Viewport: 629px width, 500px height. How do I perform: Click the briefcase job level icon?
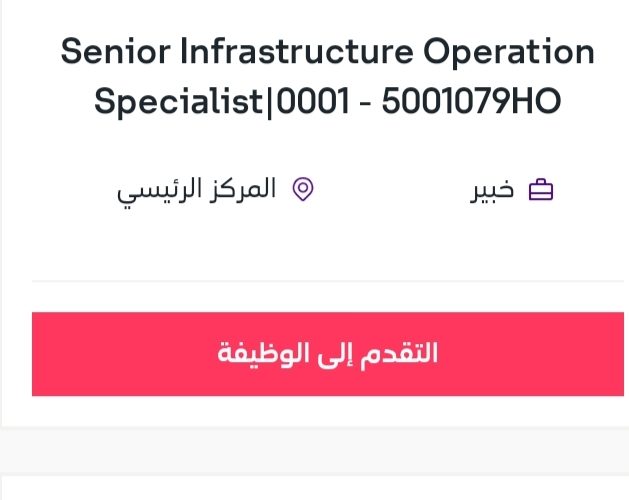541,190
